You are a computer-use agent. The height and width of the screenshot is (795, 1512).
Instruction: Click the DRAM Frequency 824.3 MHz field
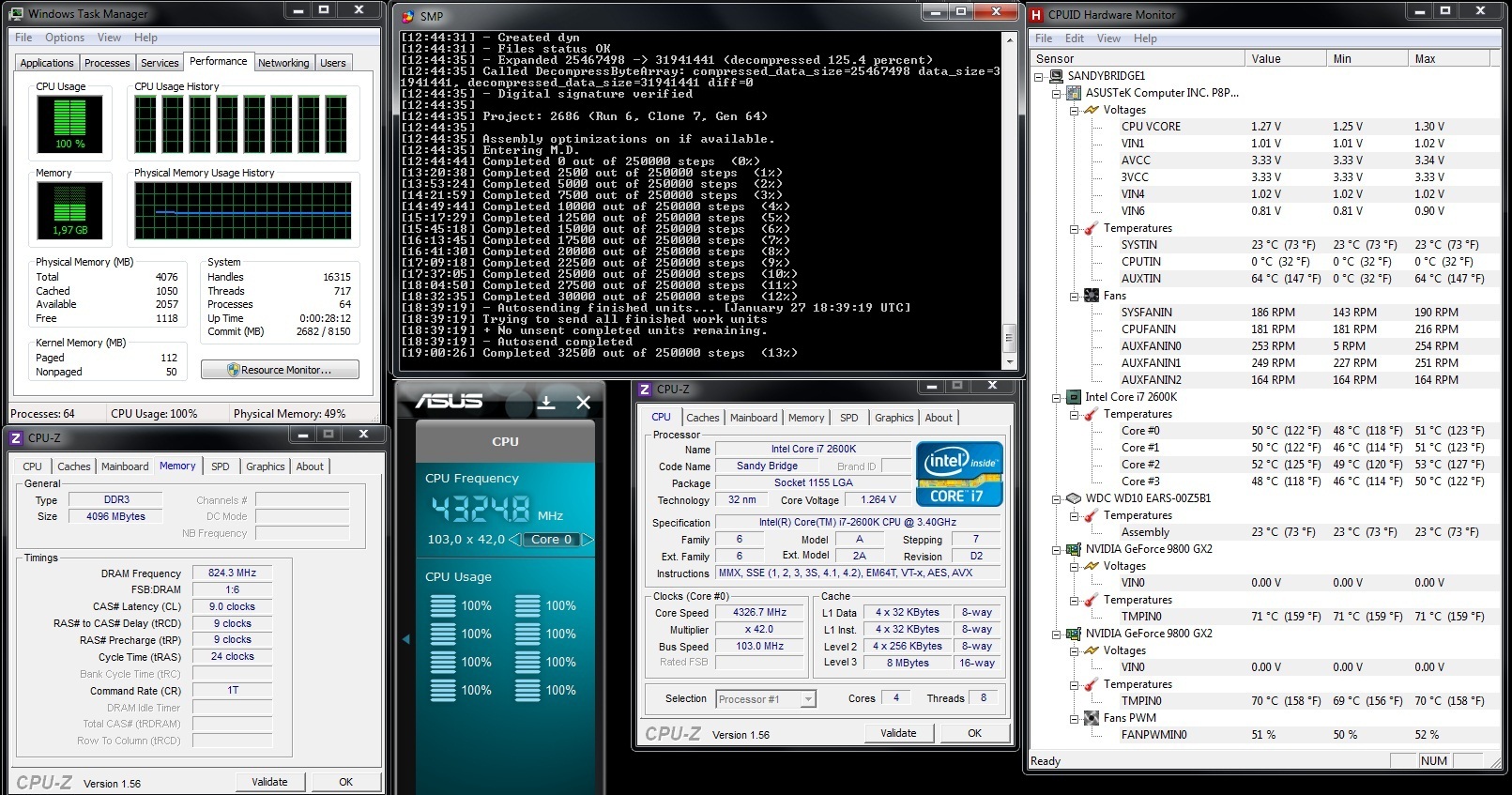click(x=232, y=573)
